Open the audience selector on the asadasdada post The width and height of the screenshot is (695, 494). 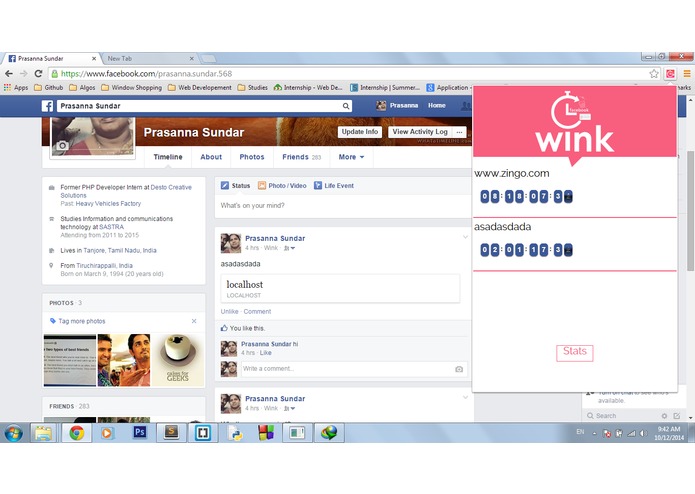point(289,248)
